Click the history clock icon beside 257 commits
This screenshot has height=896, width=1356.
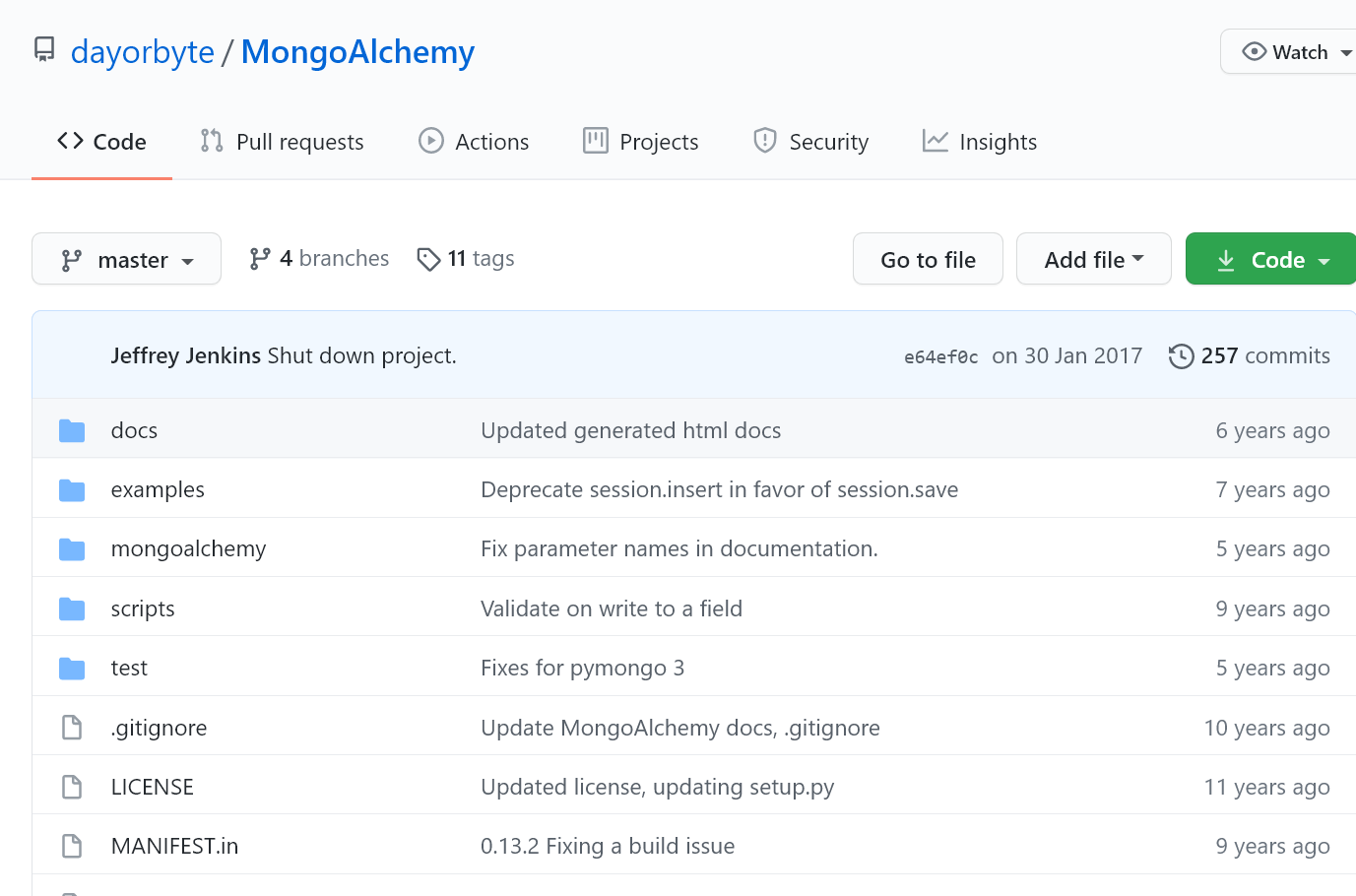pos(1182,356)
